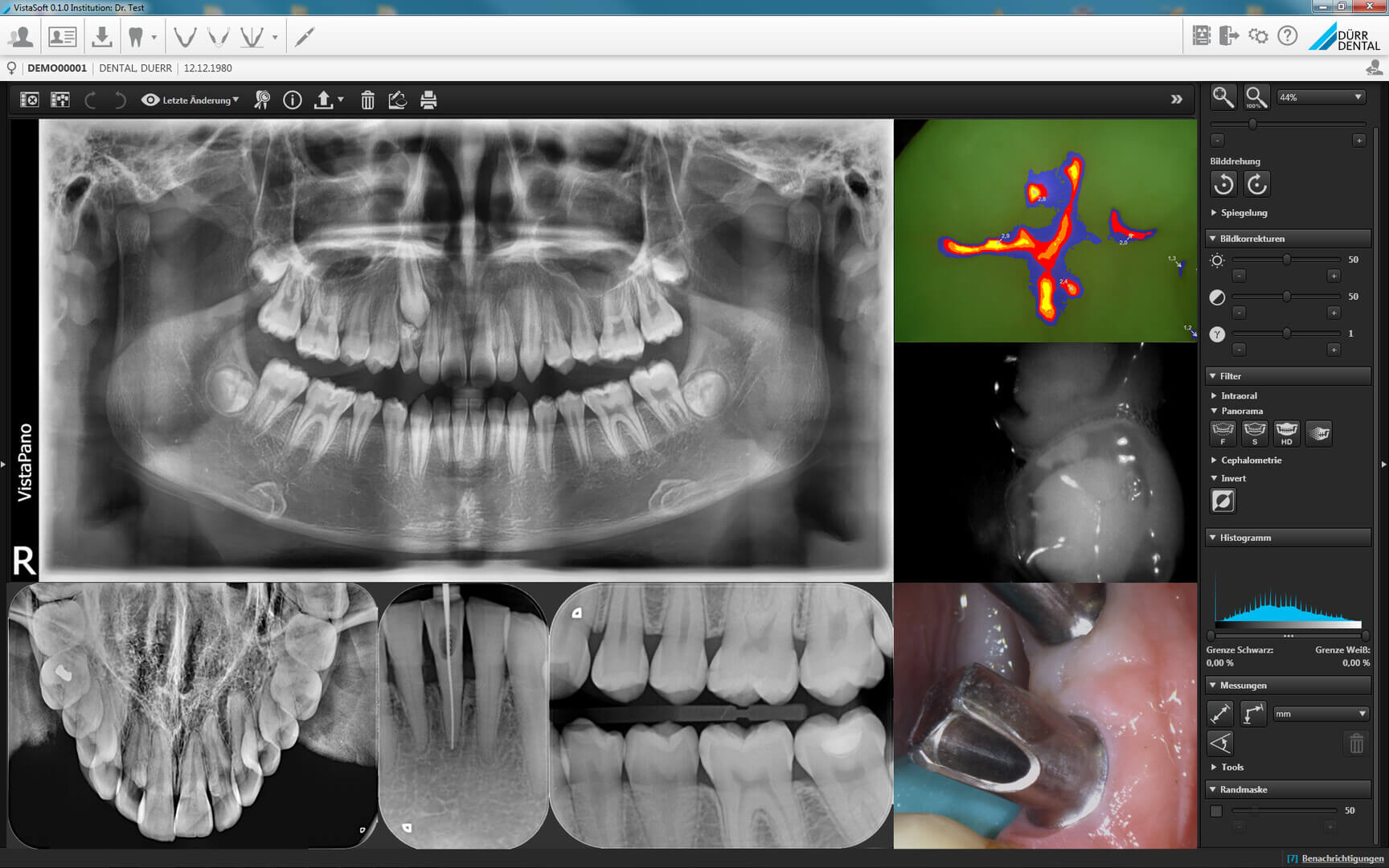The image size is (1389, 868).
Task: Select the length measurement tool
Action: [1220, 714]
